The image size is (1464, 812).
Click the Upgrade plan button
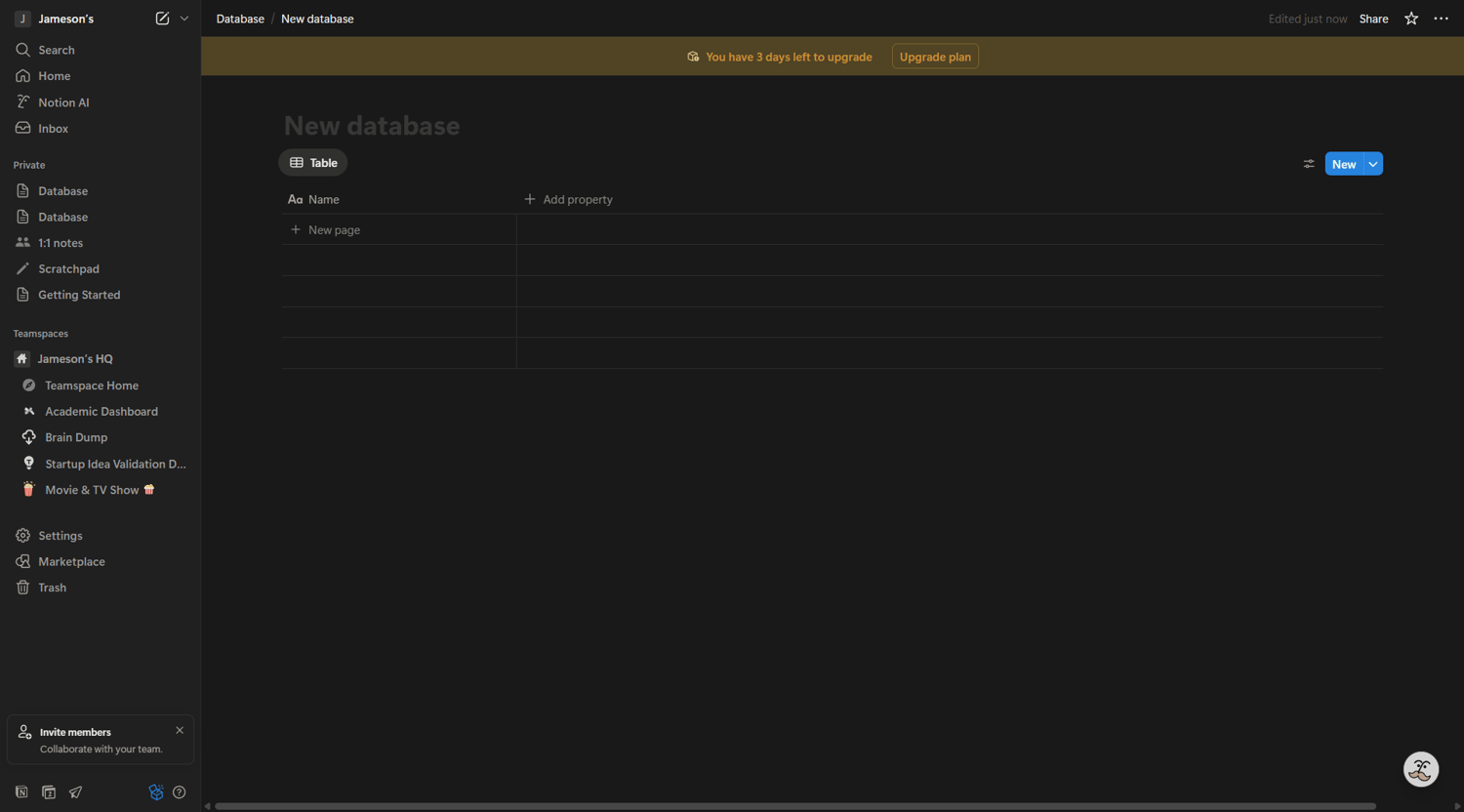(935, 57)
